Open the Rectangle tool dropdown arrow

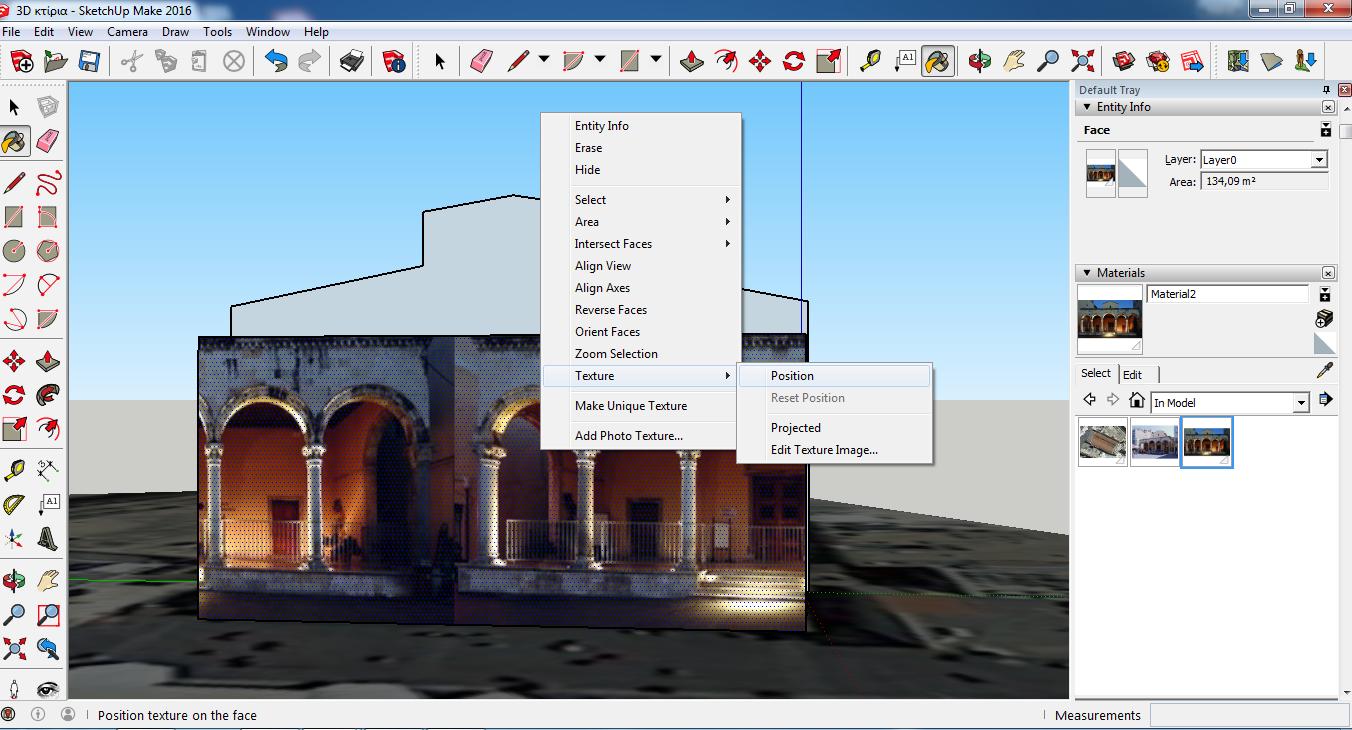click(x=656, y=60)
